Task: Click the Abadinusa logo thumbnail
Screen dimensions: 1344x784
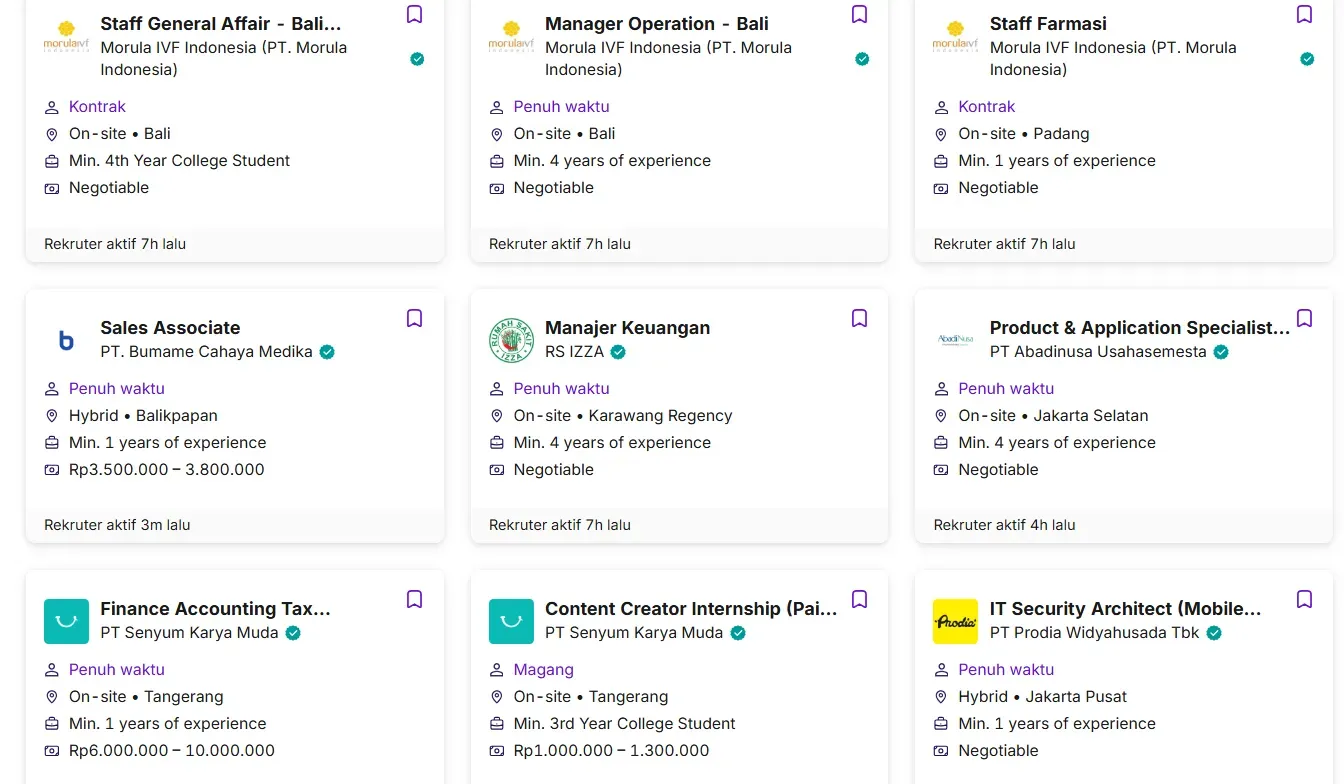Action: pyautogui.click(x=955, y=340)
